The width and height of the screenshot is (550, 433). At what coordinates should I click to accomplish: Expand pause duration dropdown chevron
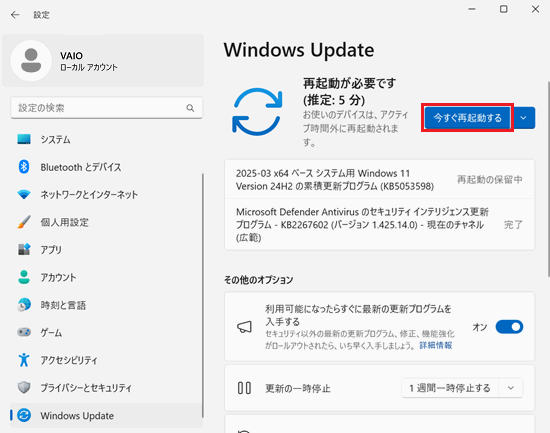[511, 388]
